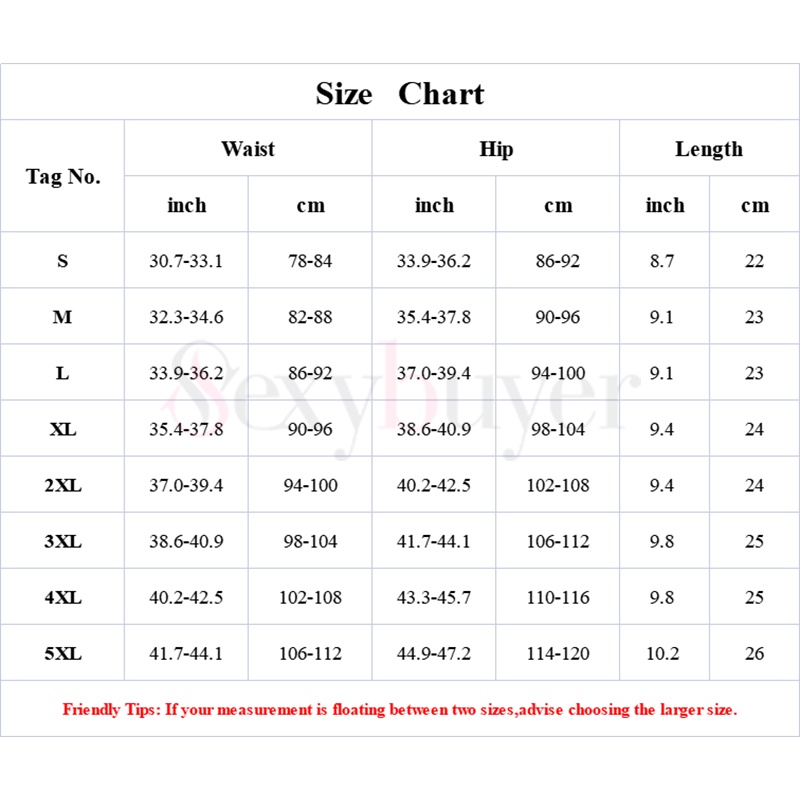Click hip cm value 110-116
Image resolution: width=800 pixels, height=800 pixels.
click(558, 597)
